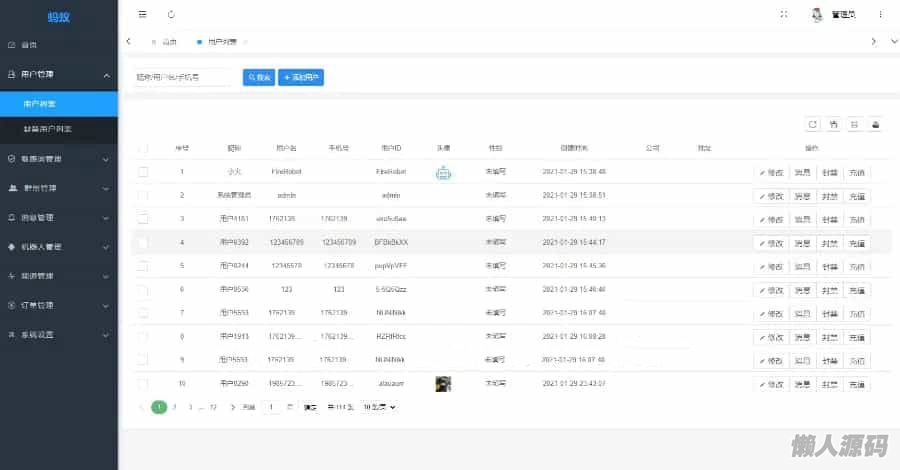Viewport: 900px width, 470px height.
Task: Click the export icon above the table
Action: point(854,124)
